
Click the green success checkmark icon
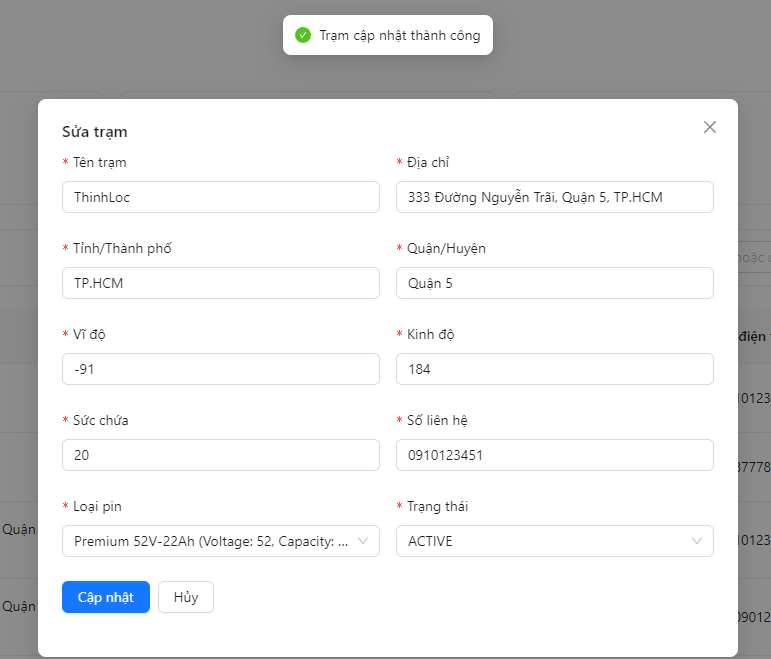[303, 35]
